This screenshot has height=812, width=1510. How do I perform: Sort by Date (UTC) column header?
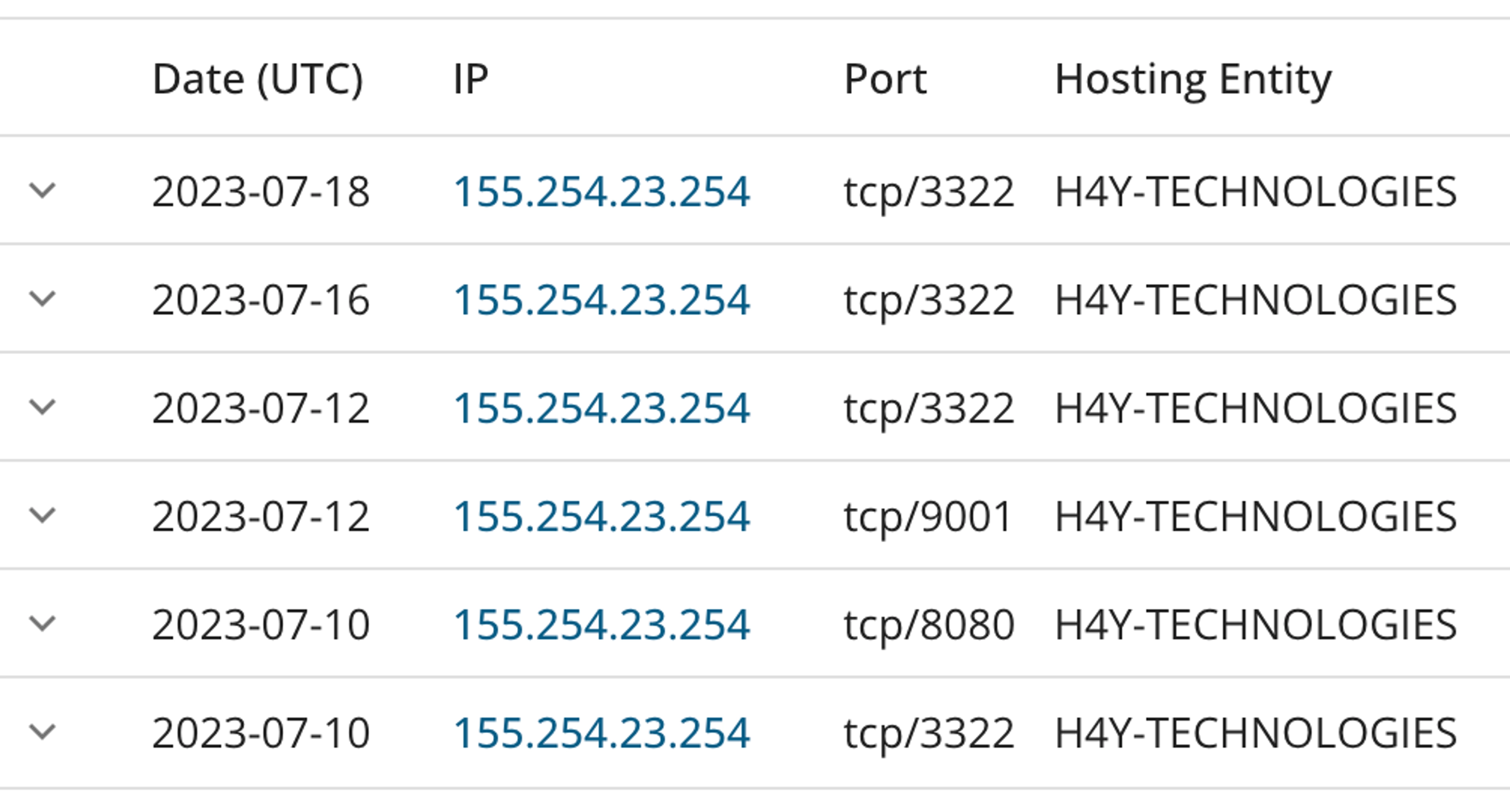tap(257, 80)
